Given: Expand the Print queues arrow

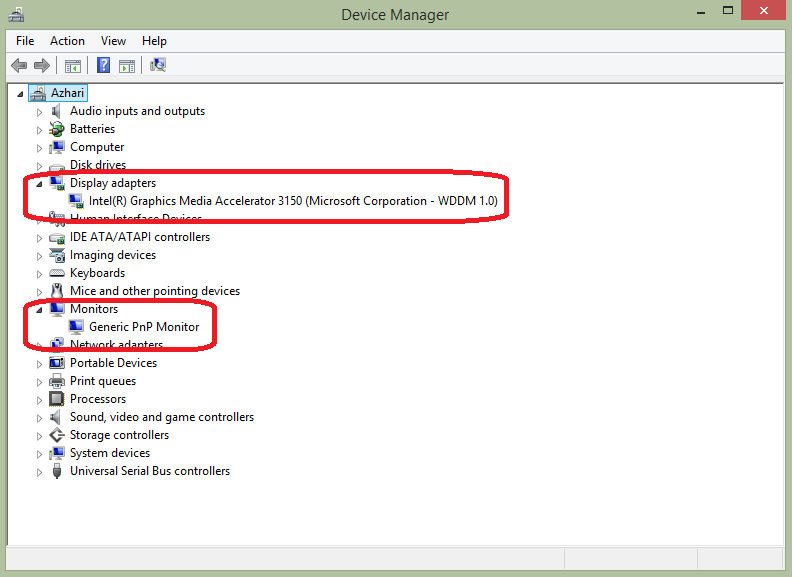Looking at the screenshot, I should click(x=39, y=382).
